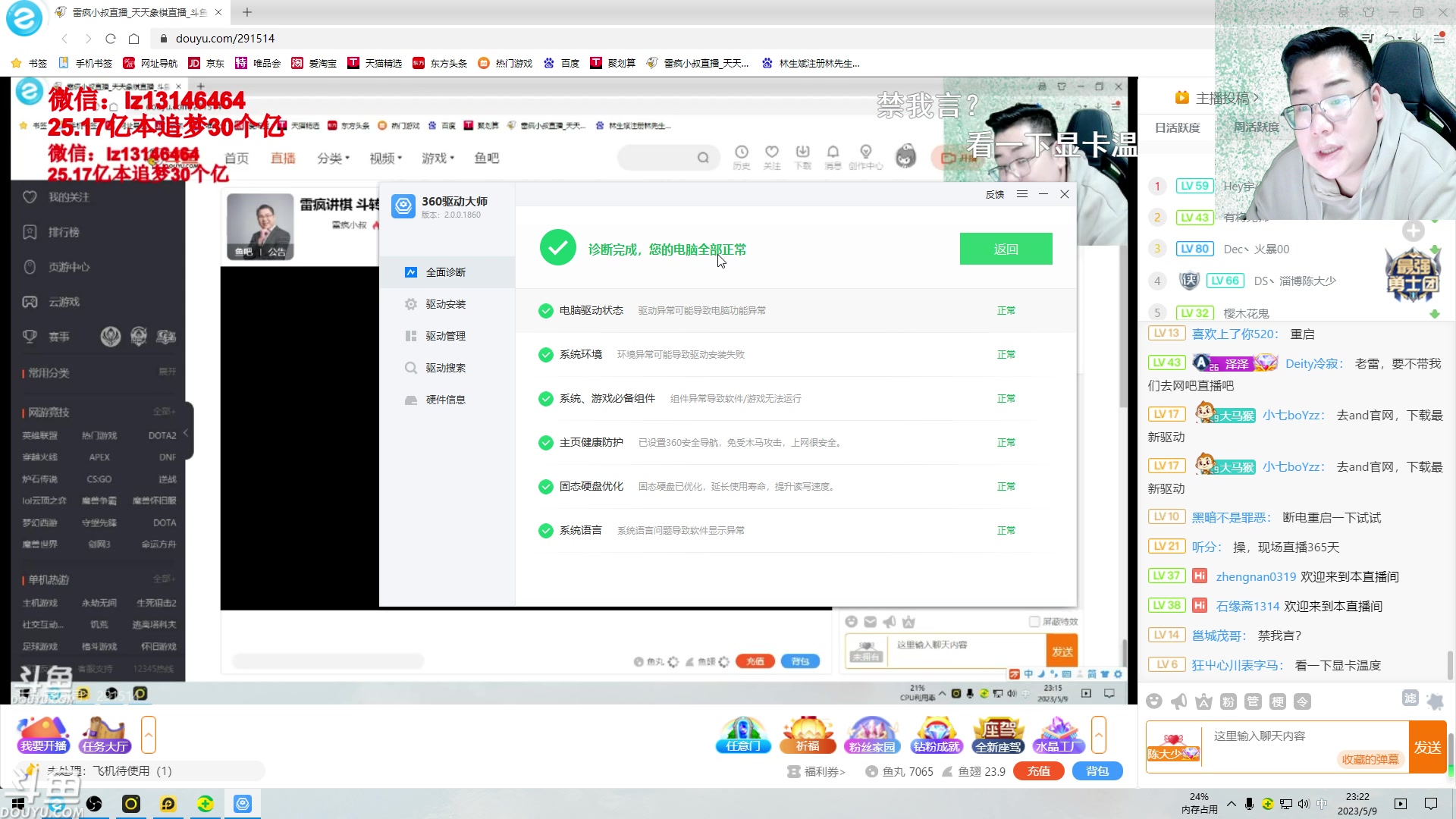Click the 充值 recharge button
This screenshot has height=819, width=1456.
coord(1038,771)
